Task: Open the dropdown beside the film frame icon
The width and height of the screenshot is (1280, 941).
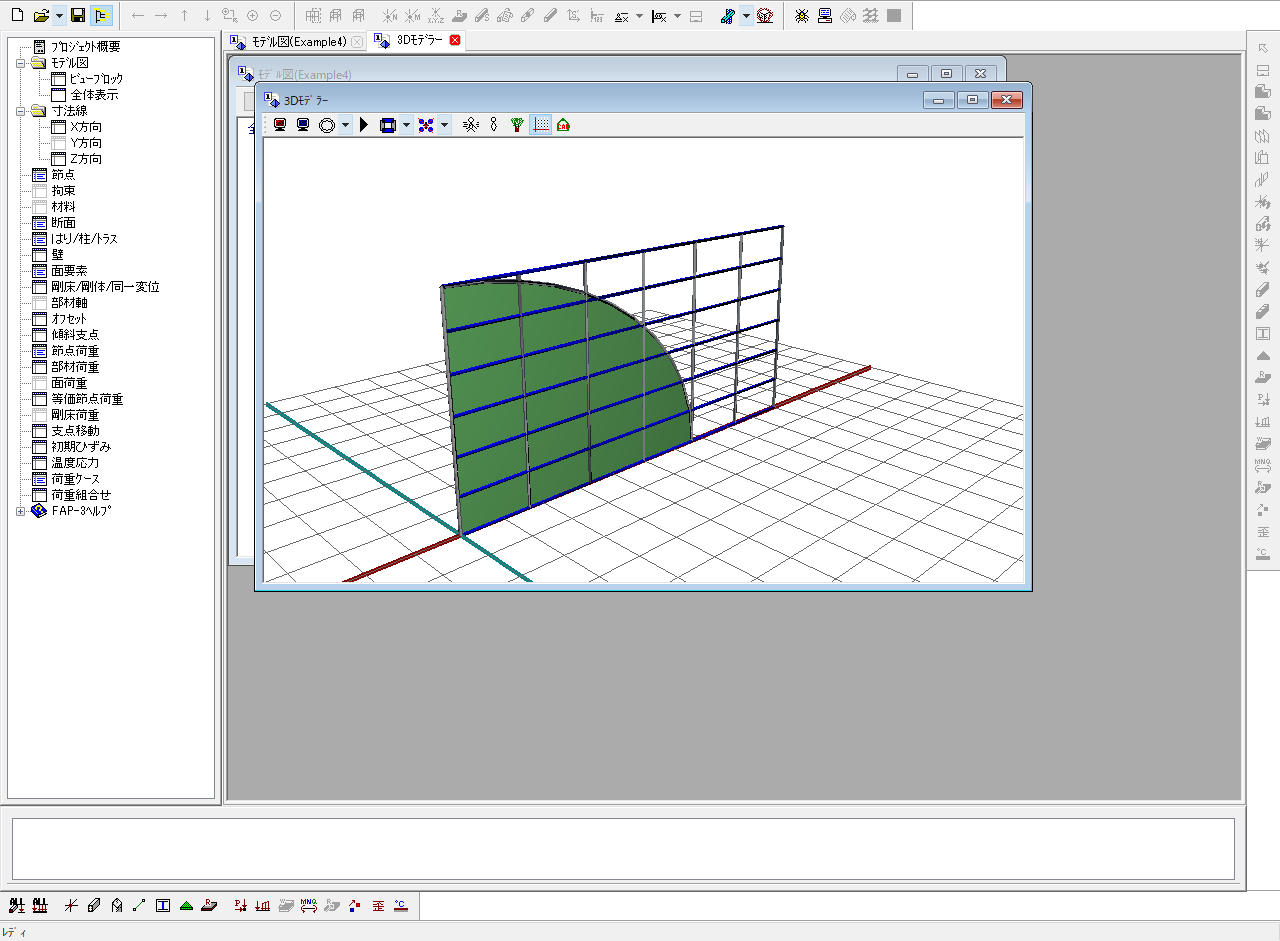Action: pos(406,125)
